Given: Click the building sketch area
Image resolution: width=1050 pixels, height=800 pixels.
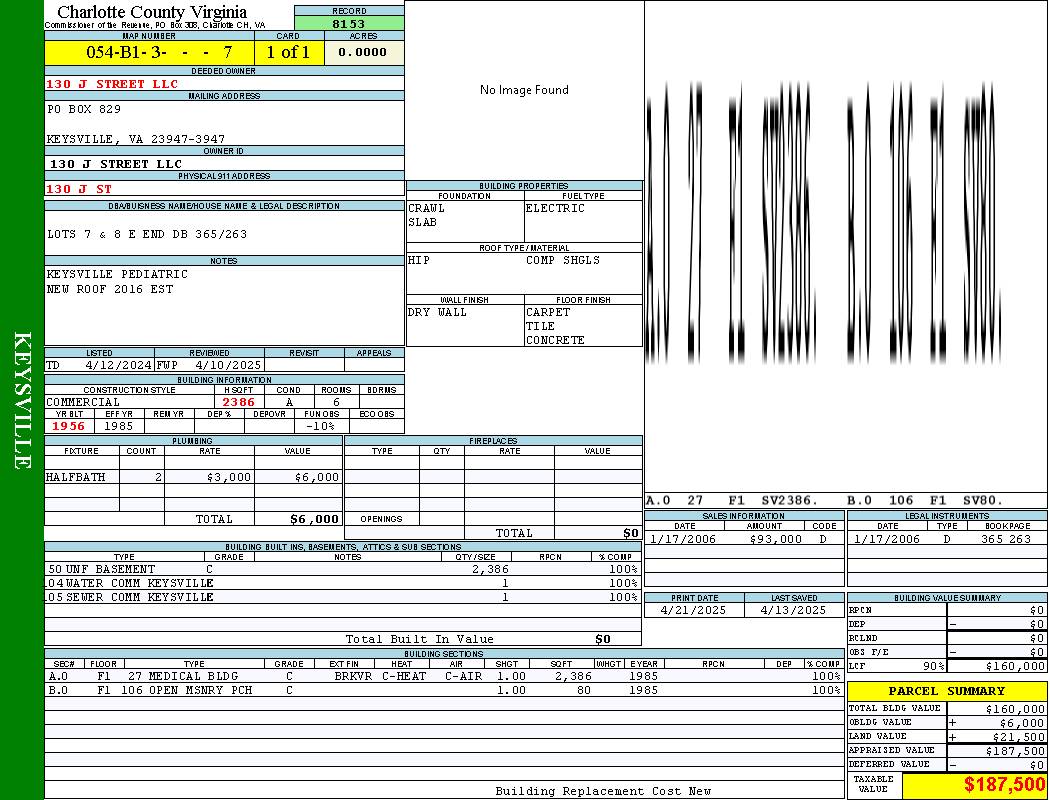Looking at the screenshot, I should [846, 244].
